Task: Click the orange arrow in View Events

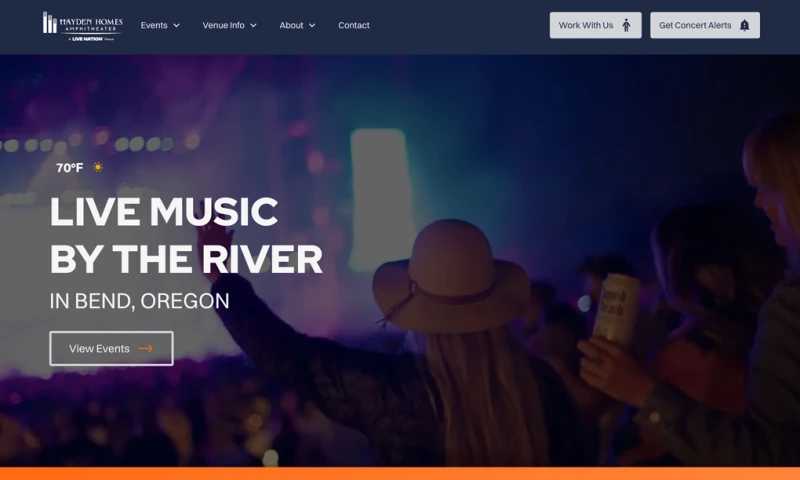Action: pos(145,348)
